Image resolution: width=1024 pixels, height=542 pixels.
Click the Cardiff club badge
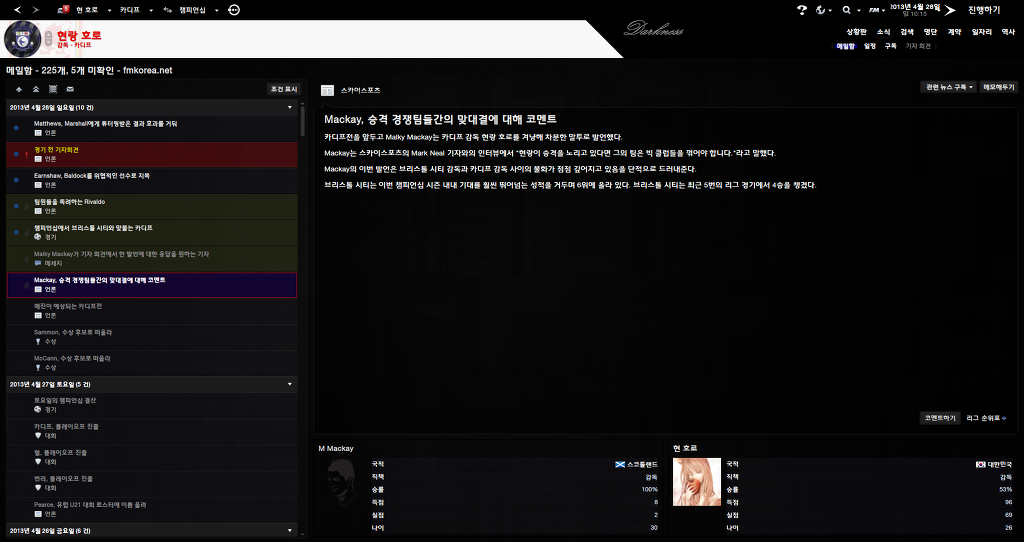click(23, 39)
